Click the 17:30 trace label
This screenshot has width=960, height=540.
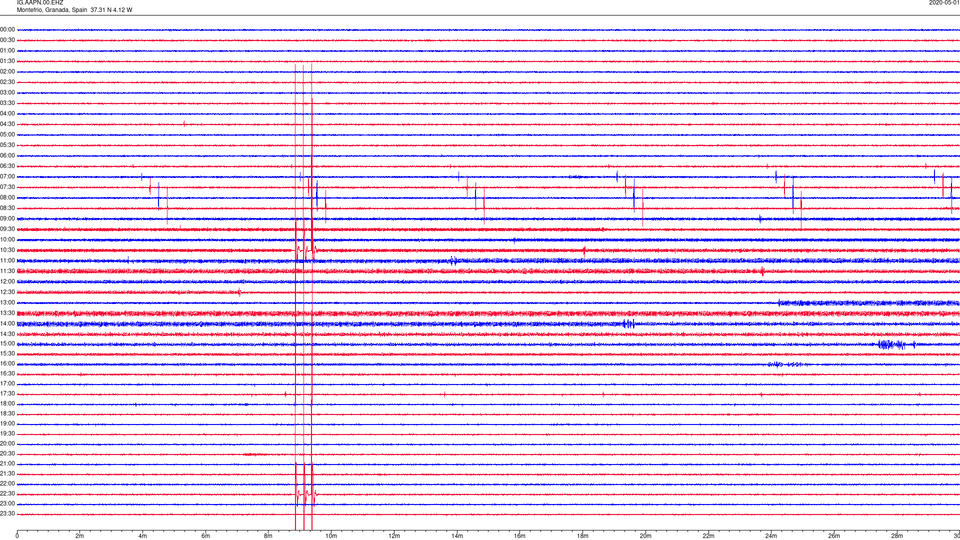click(x=7, y=394)
